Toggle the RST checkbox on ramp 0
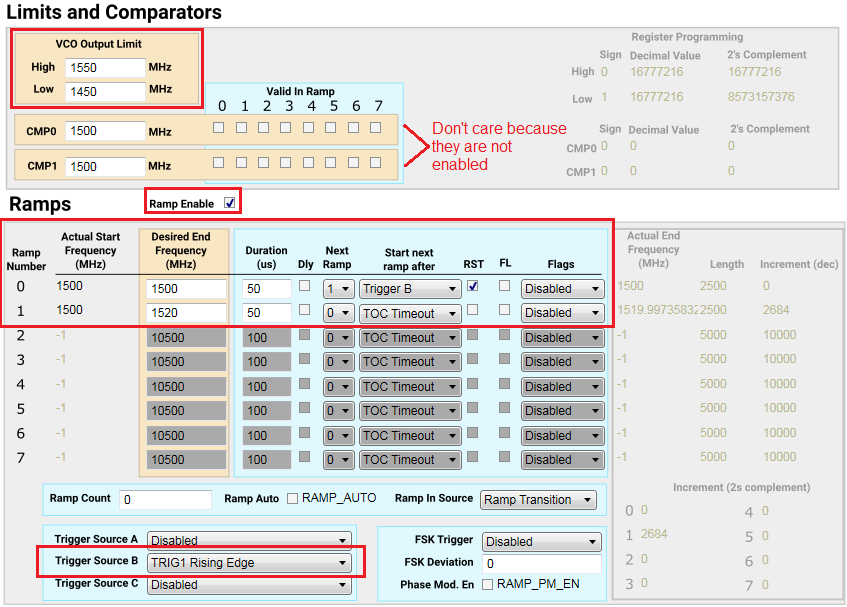 coord(471,285)
